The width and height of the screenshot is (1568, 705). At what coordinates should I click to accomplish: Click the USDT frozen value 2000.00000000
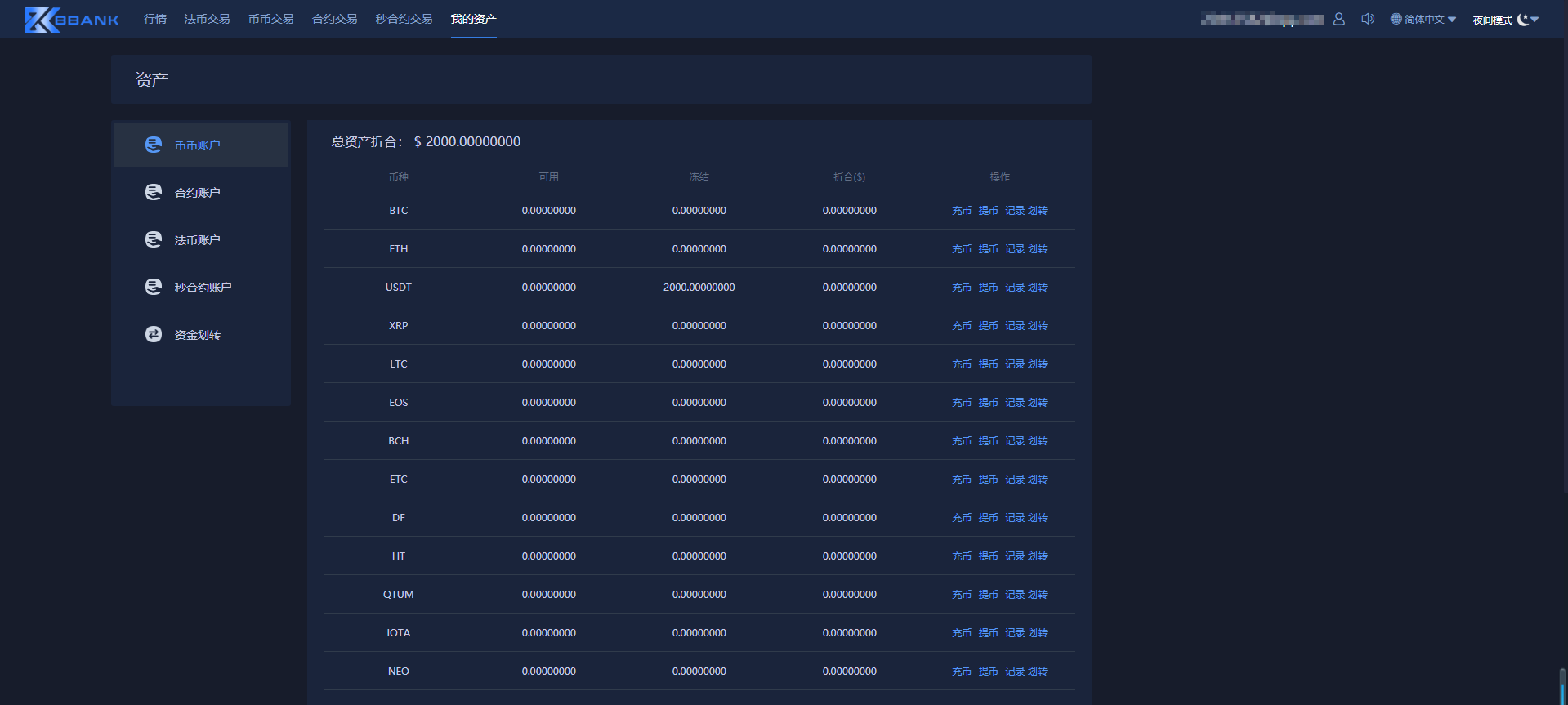tap(699, 288)
